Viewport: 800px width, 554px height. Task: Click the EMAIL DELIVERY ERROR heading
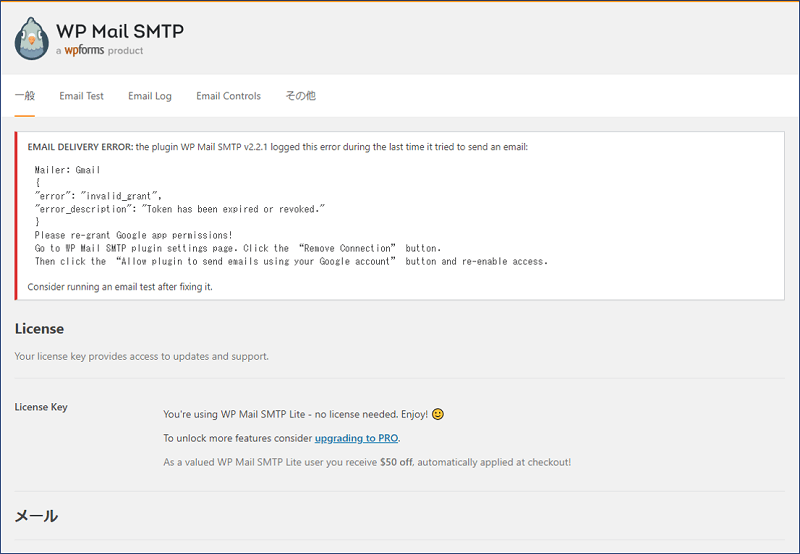pyautogui.click(x=80, y=147)
